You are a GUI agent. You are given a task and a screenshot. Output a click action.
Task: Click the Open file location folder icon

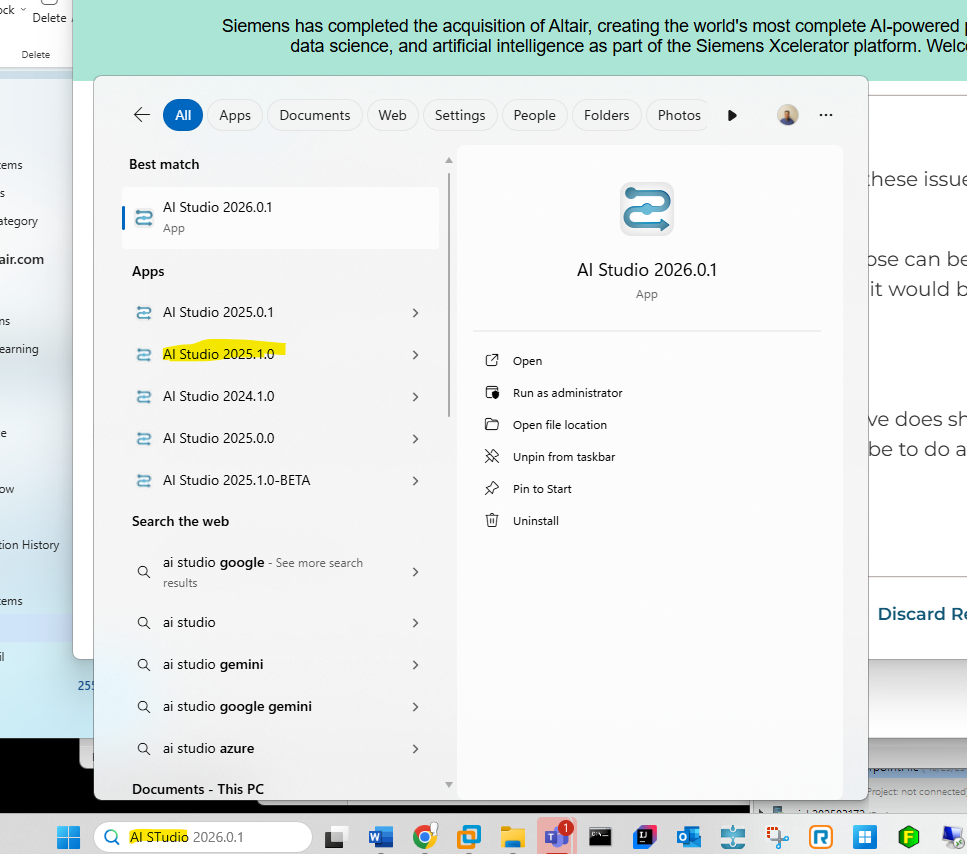coord(492,425)
